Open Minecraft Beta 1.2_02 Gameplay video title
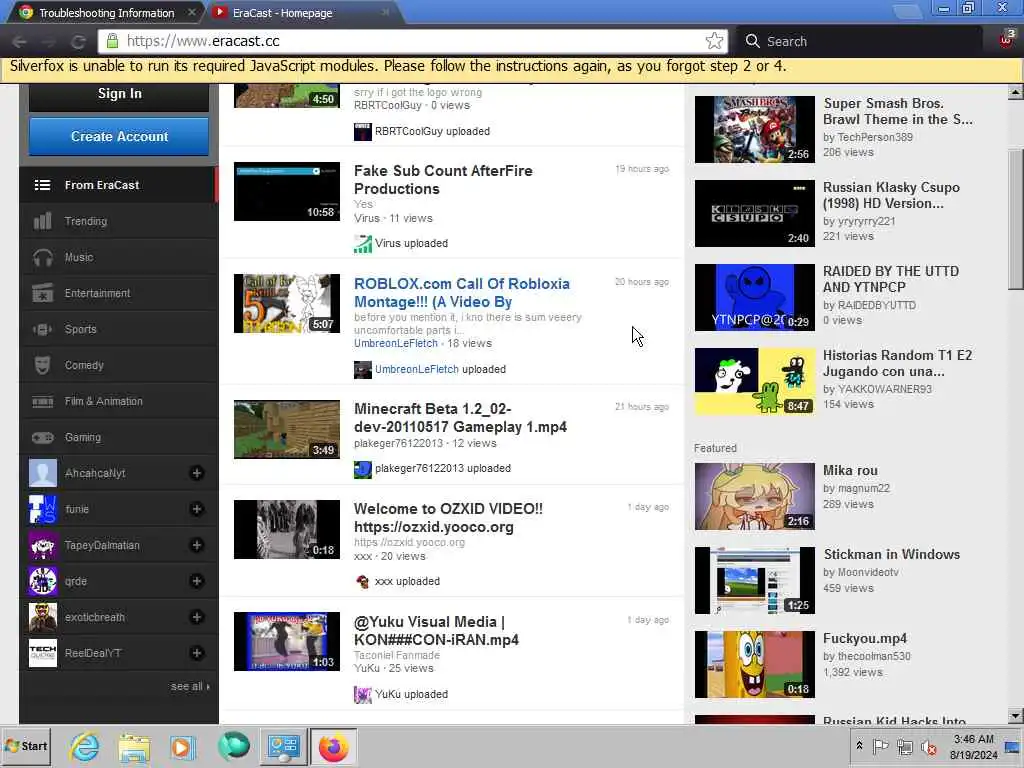Screen dimensions: 1024x768 coord(460,418)
